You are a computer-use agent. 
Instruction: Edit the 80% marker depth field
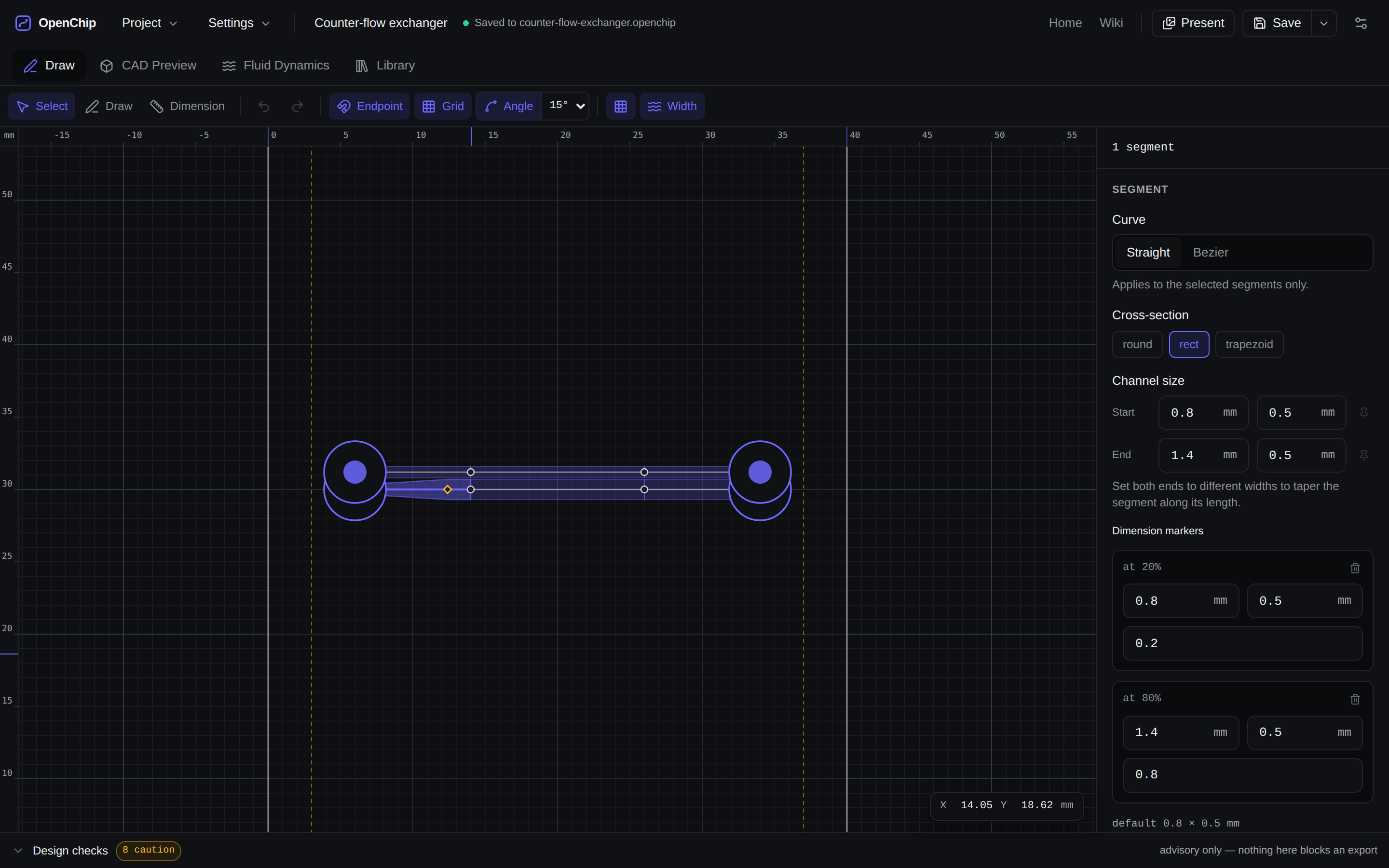(1305, 732)
